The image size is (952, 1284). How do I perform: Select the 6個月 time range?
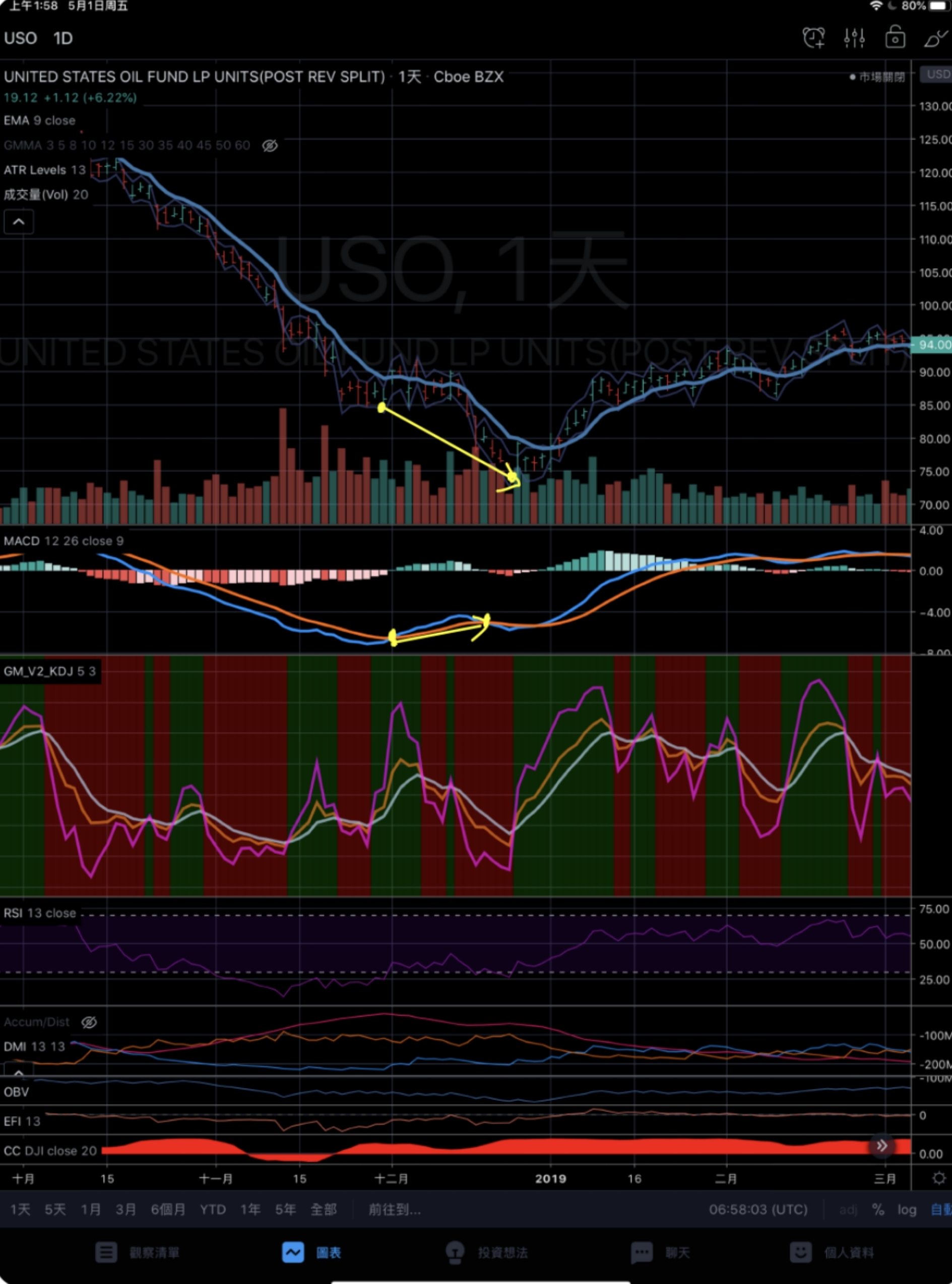(168, 1209)
